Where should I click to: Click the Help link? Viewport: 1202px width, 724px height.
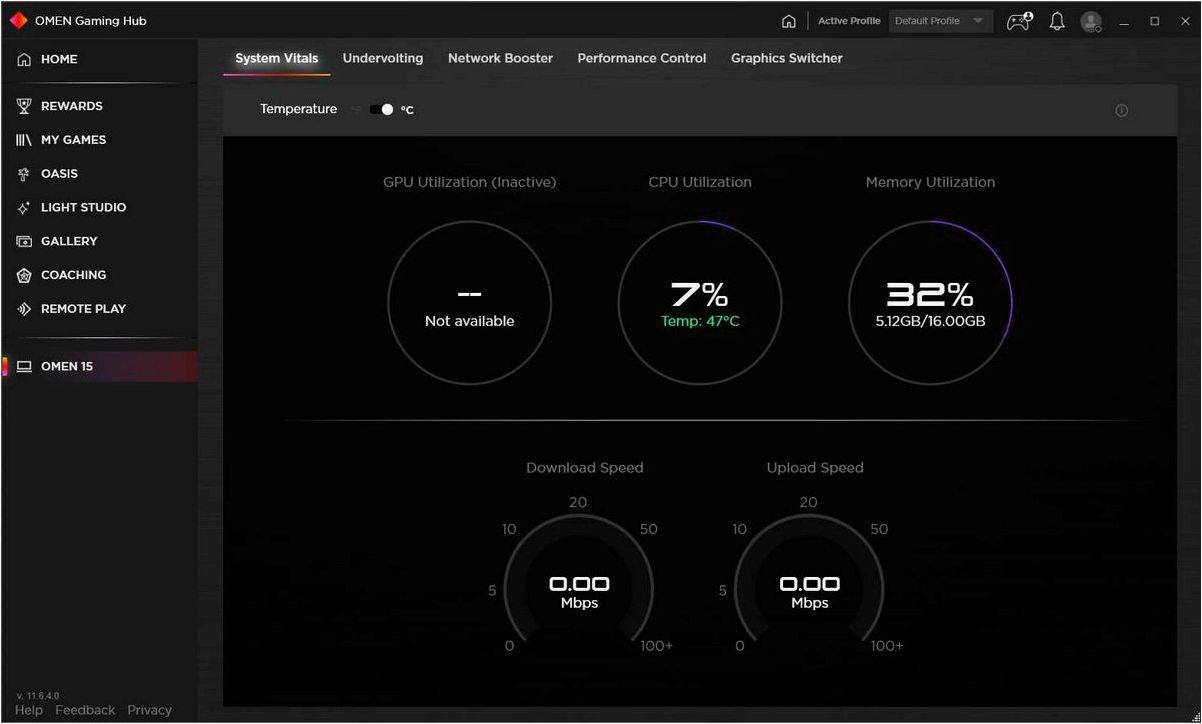pos(29,710)
